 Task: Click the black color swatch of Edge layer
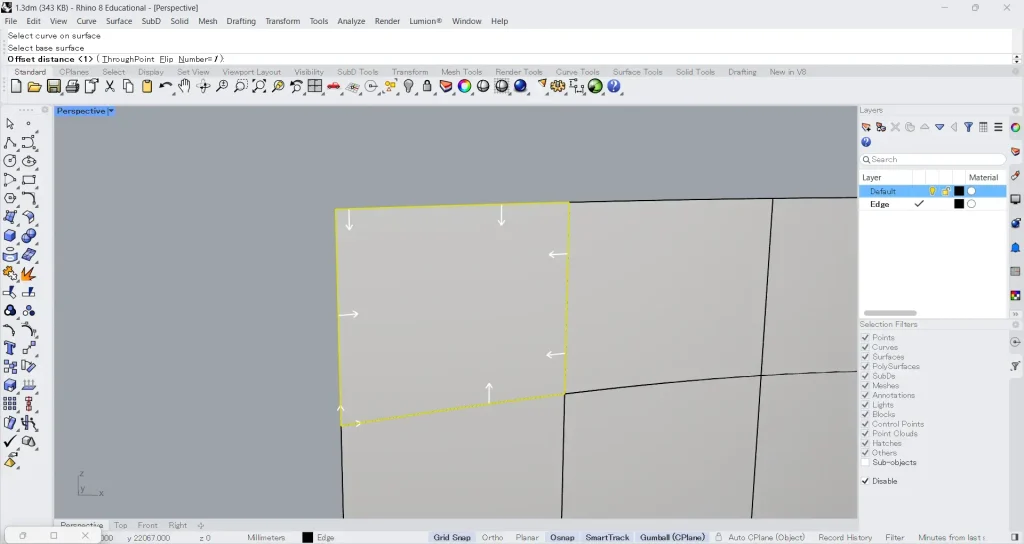[959, 204]
